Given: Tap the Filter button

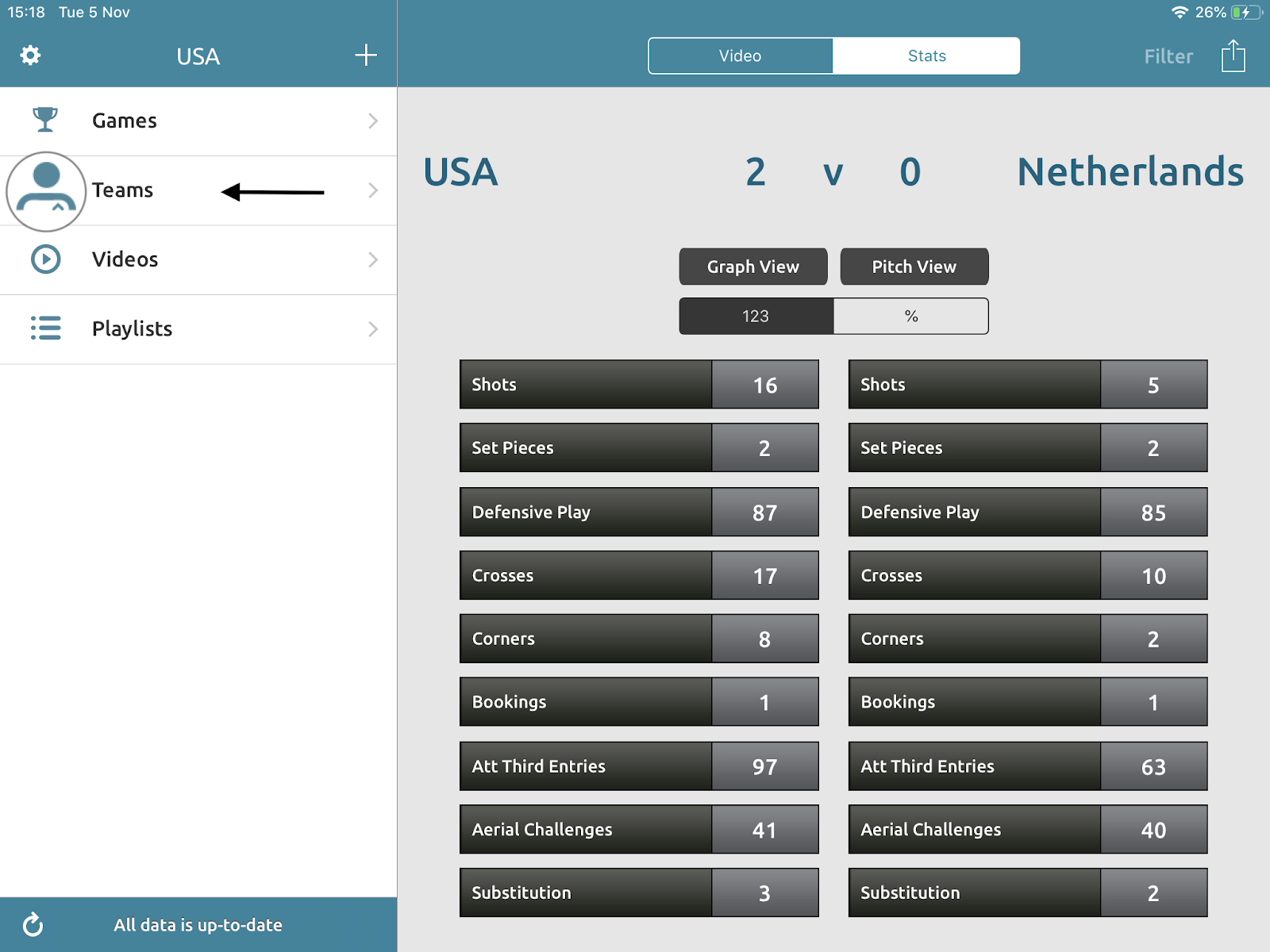Looking at the screenshot, I should click(1168, 56).
